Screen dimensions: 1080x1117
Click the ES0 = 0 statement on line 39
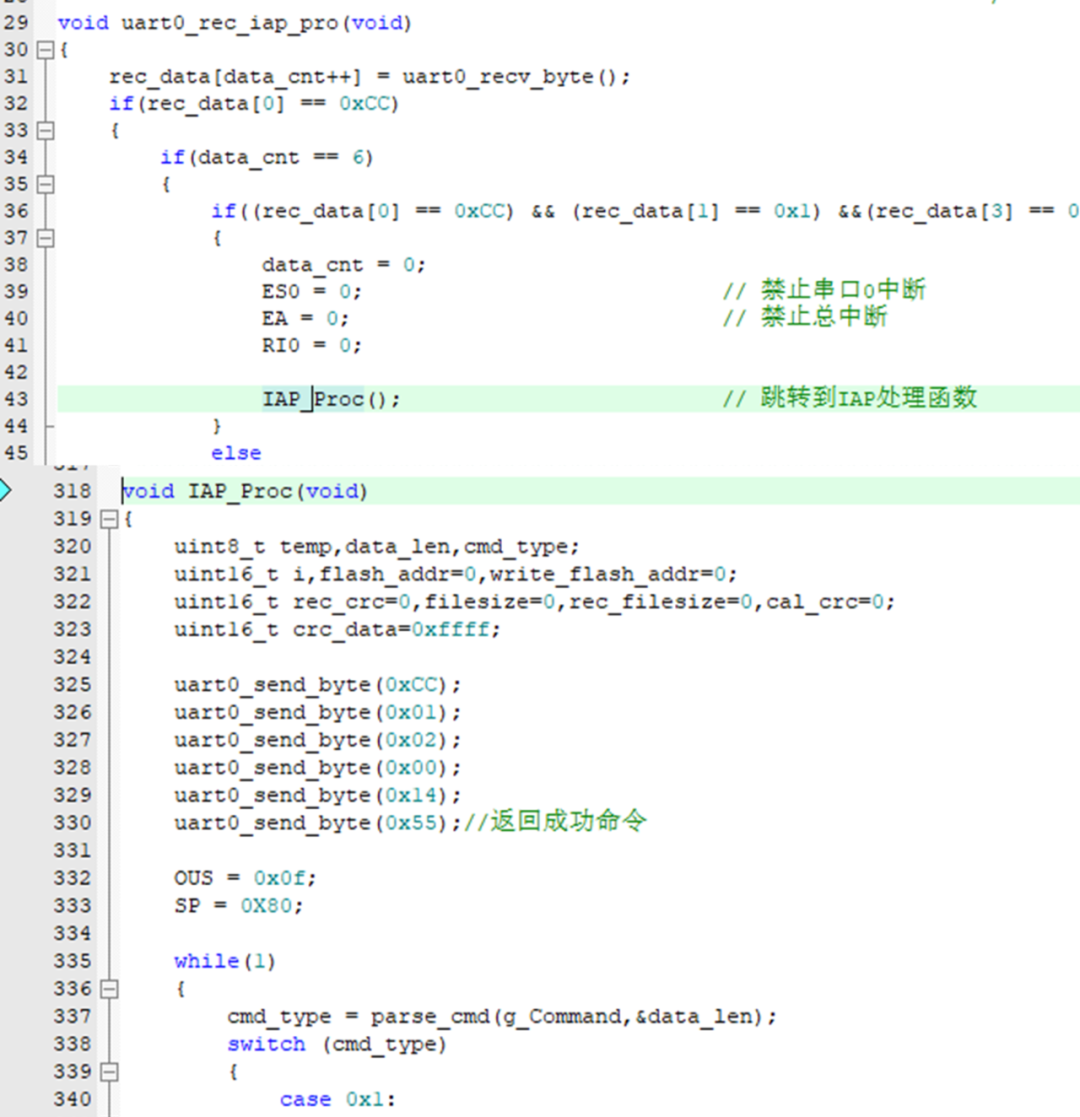[x=311, y=291]
